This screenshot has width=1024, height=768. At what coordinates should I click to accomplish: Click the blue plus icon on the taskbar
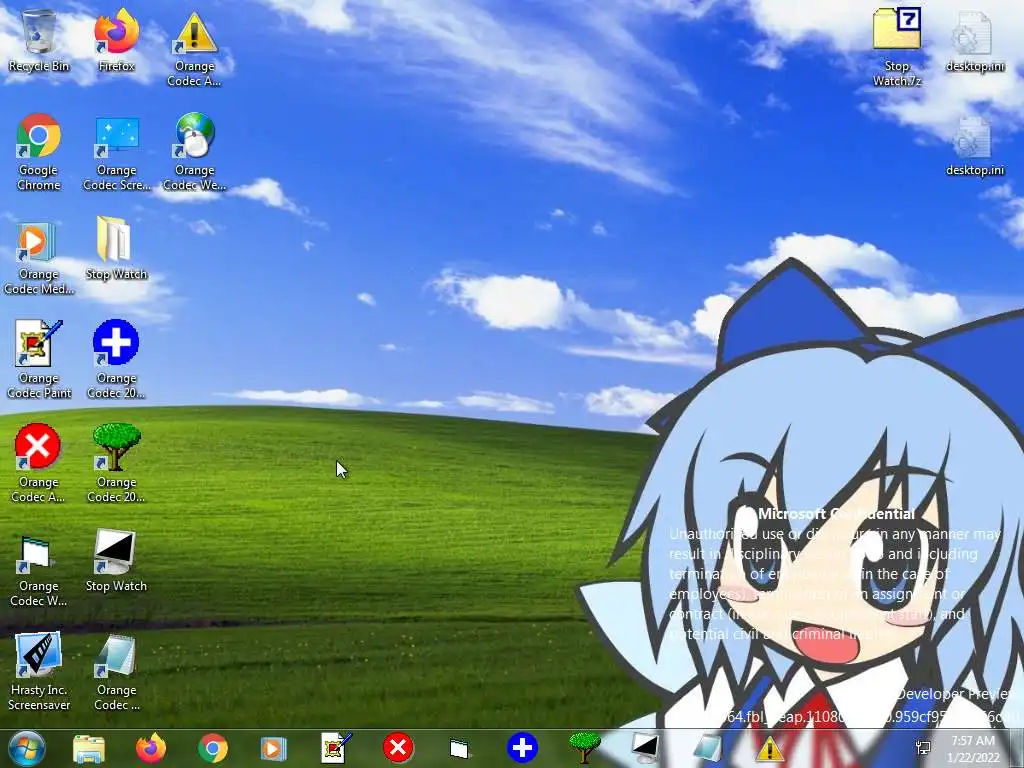[522, 748]
